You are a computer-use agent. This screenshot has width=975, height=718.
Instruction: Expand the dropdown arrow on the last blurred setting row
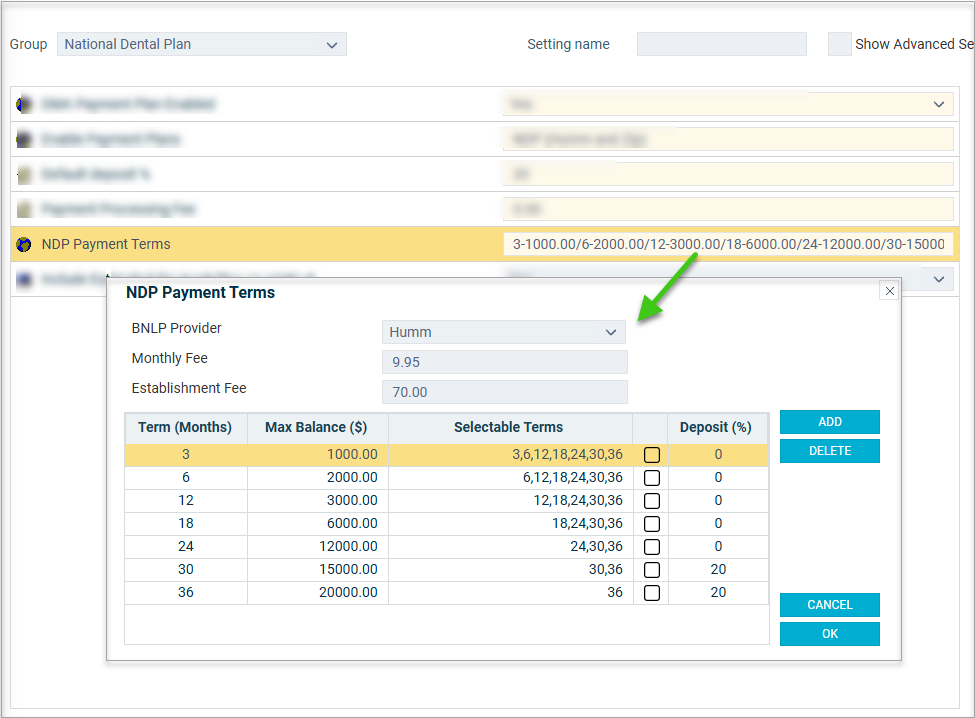coord(939,279)
